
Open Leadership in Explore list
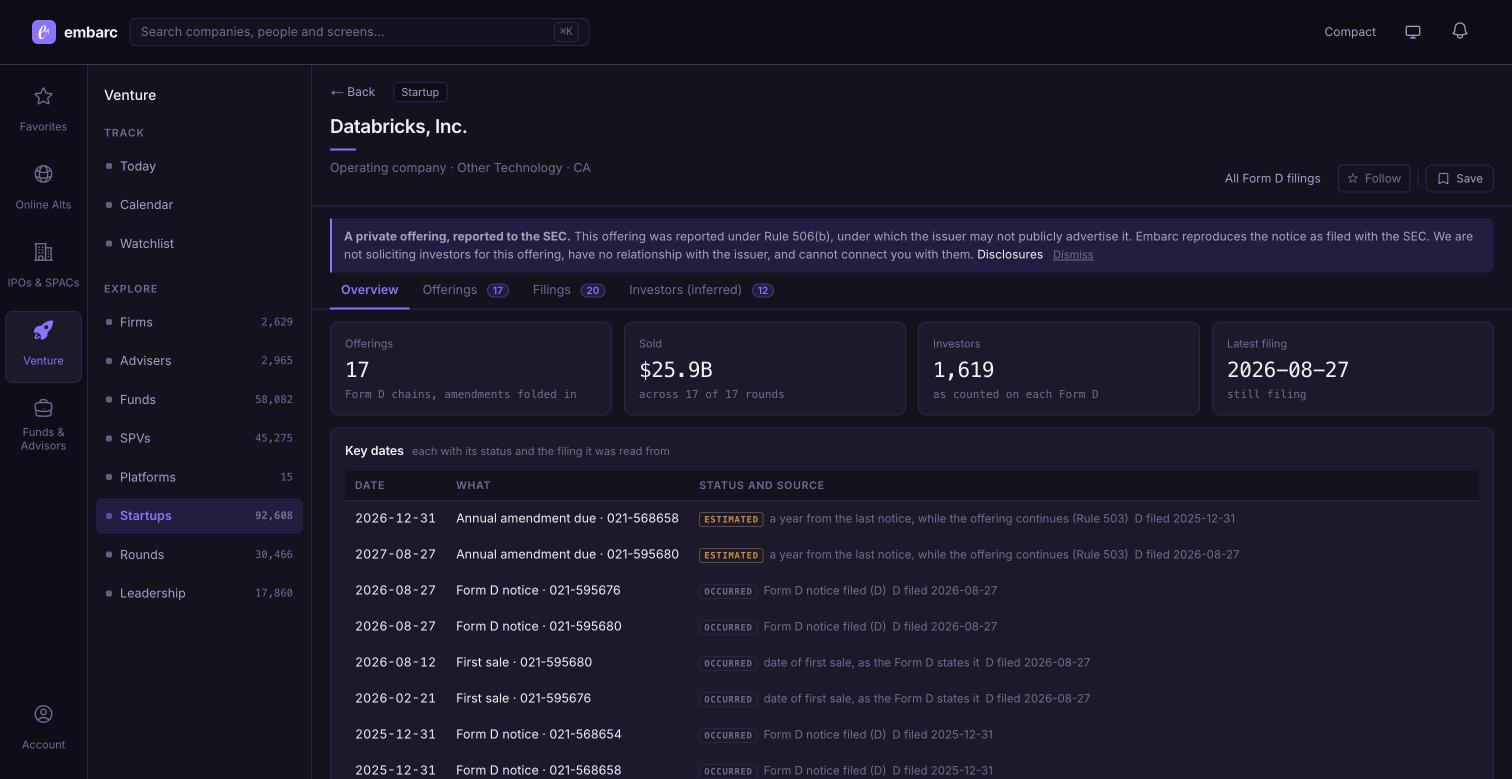(199, 593)
